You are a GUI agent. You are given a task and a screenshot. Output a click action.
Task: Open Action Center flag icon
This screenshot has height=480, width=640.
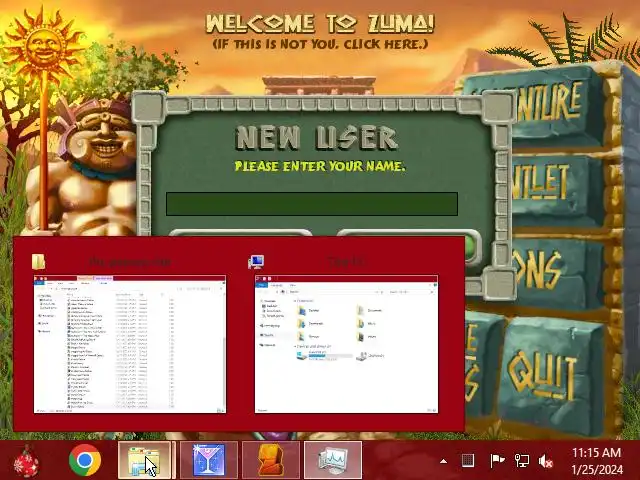click(497, 461)
